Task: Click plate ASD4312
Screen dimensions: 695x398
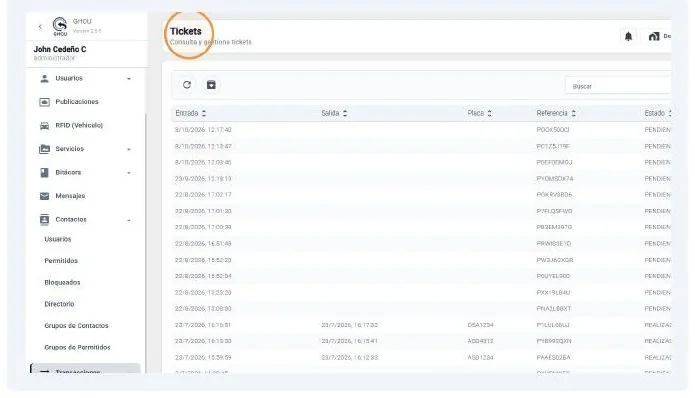Action: pyautogui.click(x=480, y=341)
